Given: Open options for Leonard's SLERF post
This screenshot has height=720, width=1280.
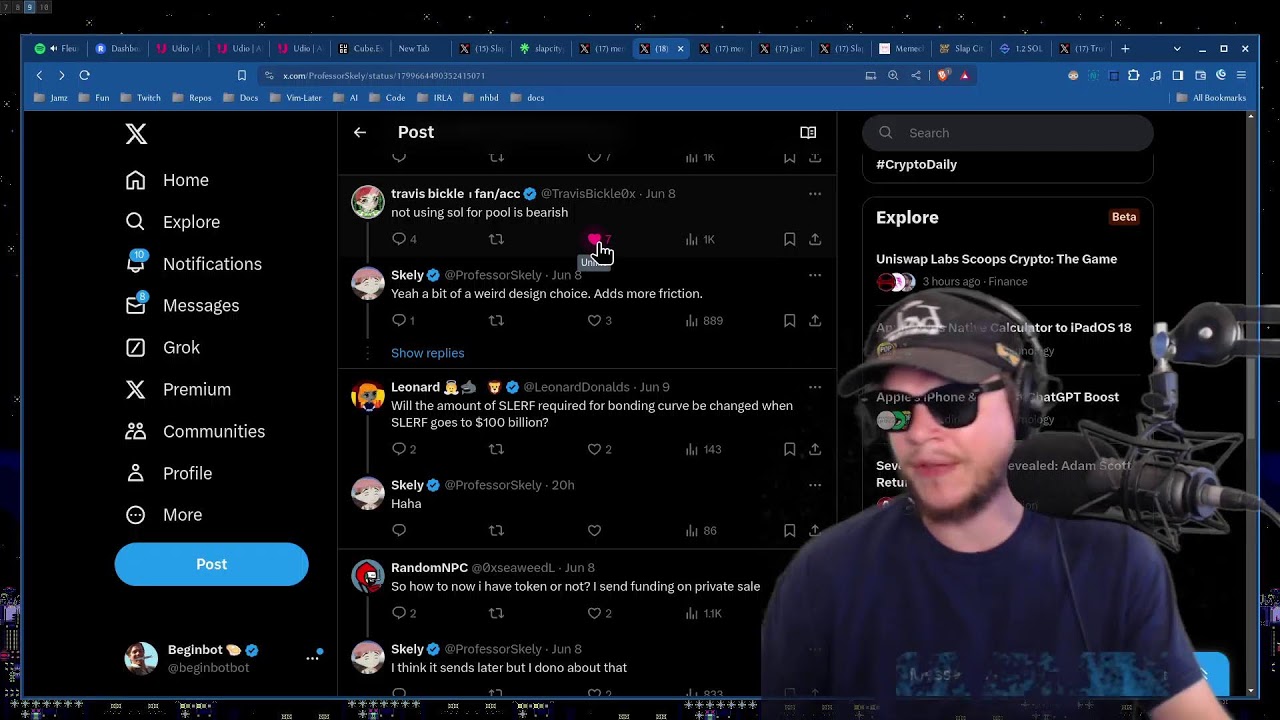Looking at the screenshot, I should [815, 387].
